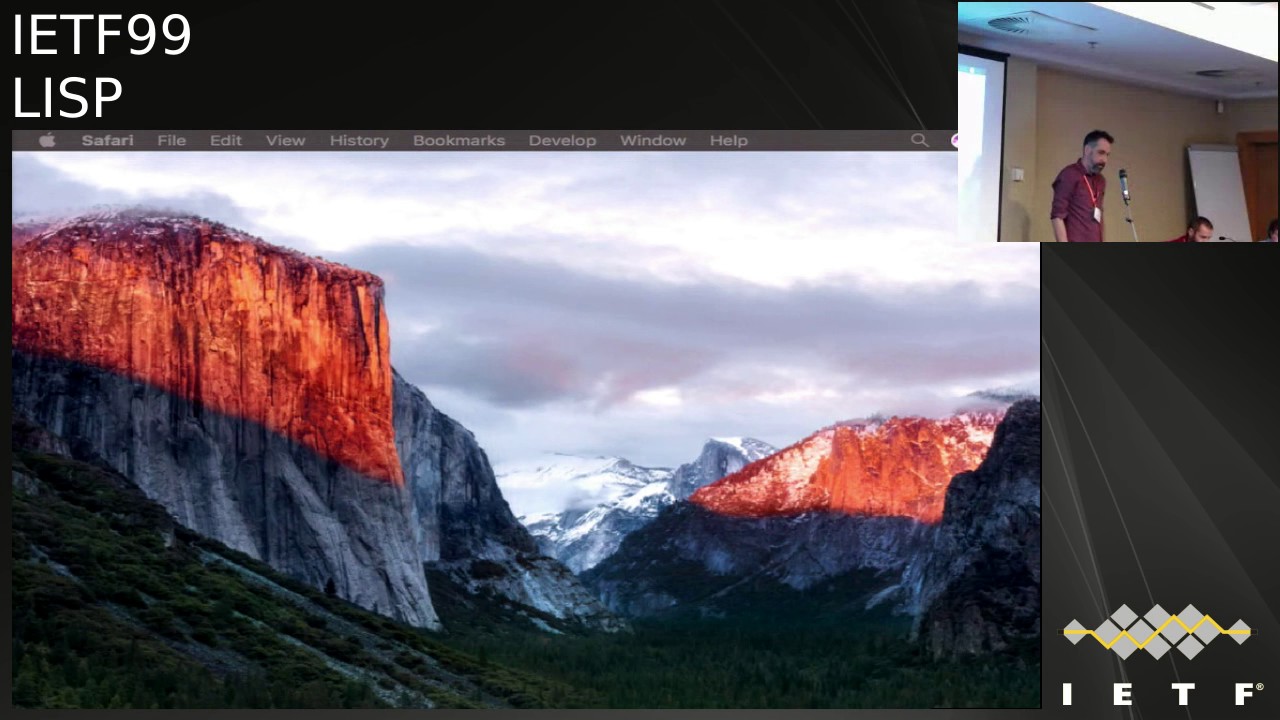1280x720 pixels.
Task: Open the File menu
Action: [171, 140]
